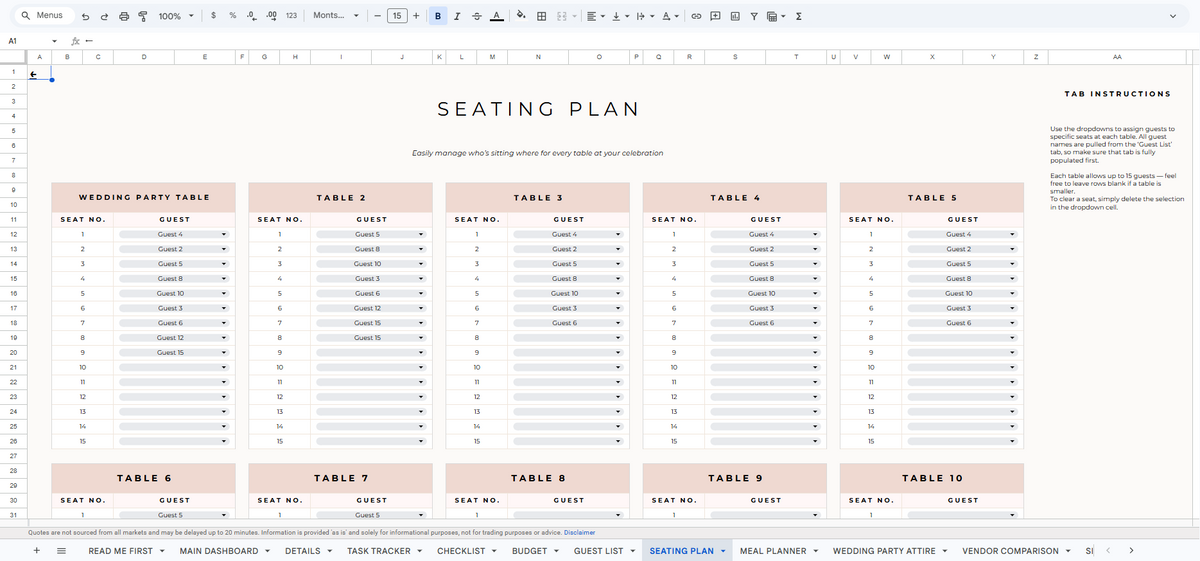
Task: Open Wedding Party Table seat 1 guest dropdown
Action: tap(224, 235)
